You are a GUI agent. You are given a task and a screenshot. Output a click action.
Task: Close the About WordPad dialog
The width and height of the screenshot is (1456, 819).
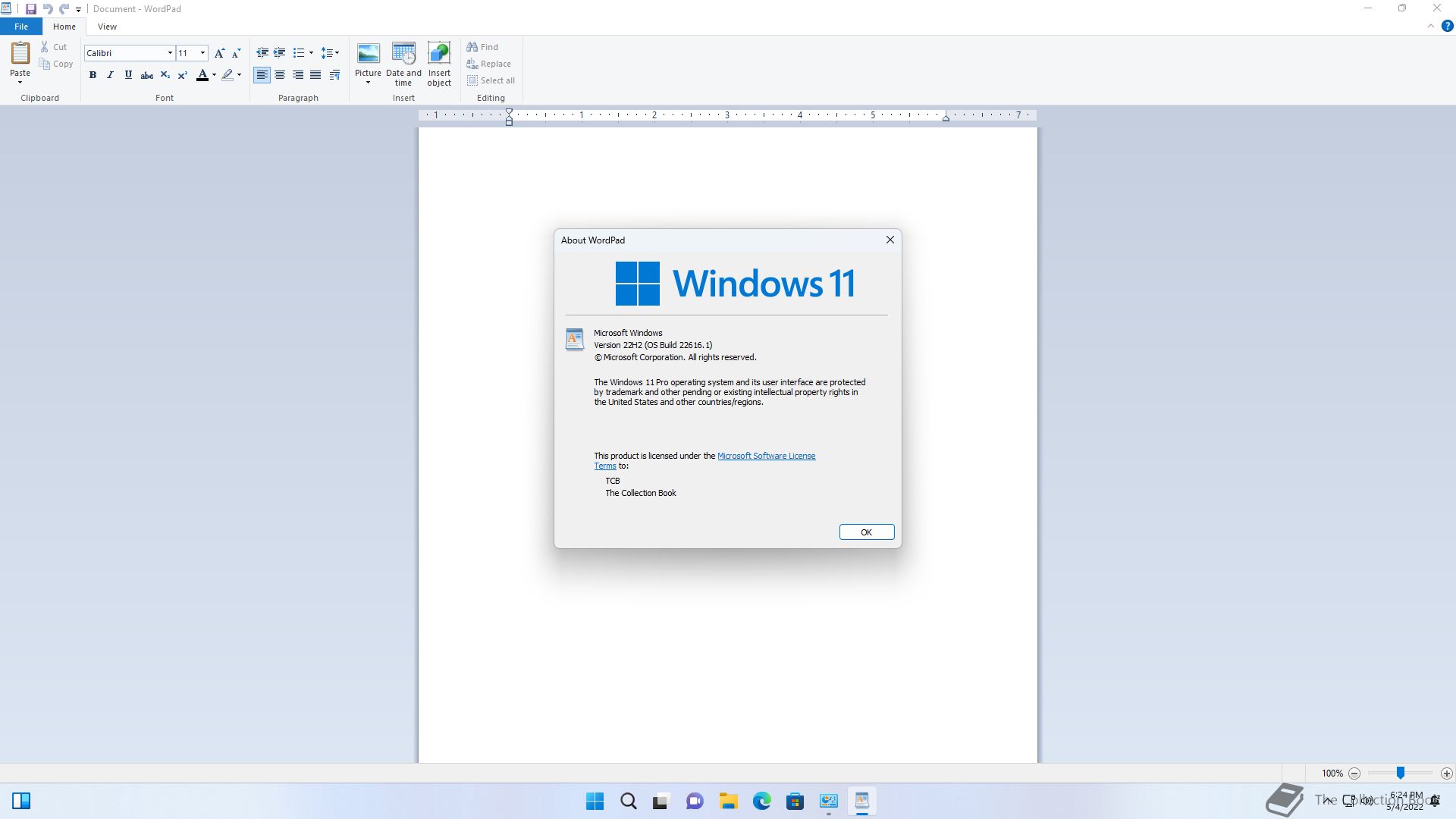click(890, 240)
